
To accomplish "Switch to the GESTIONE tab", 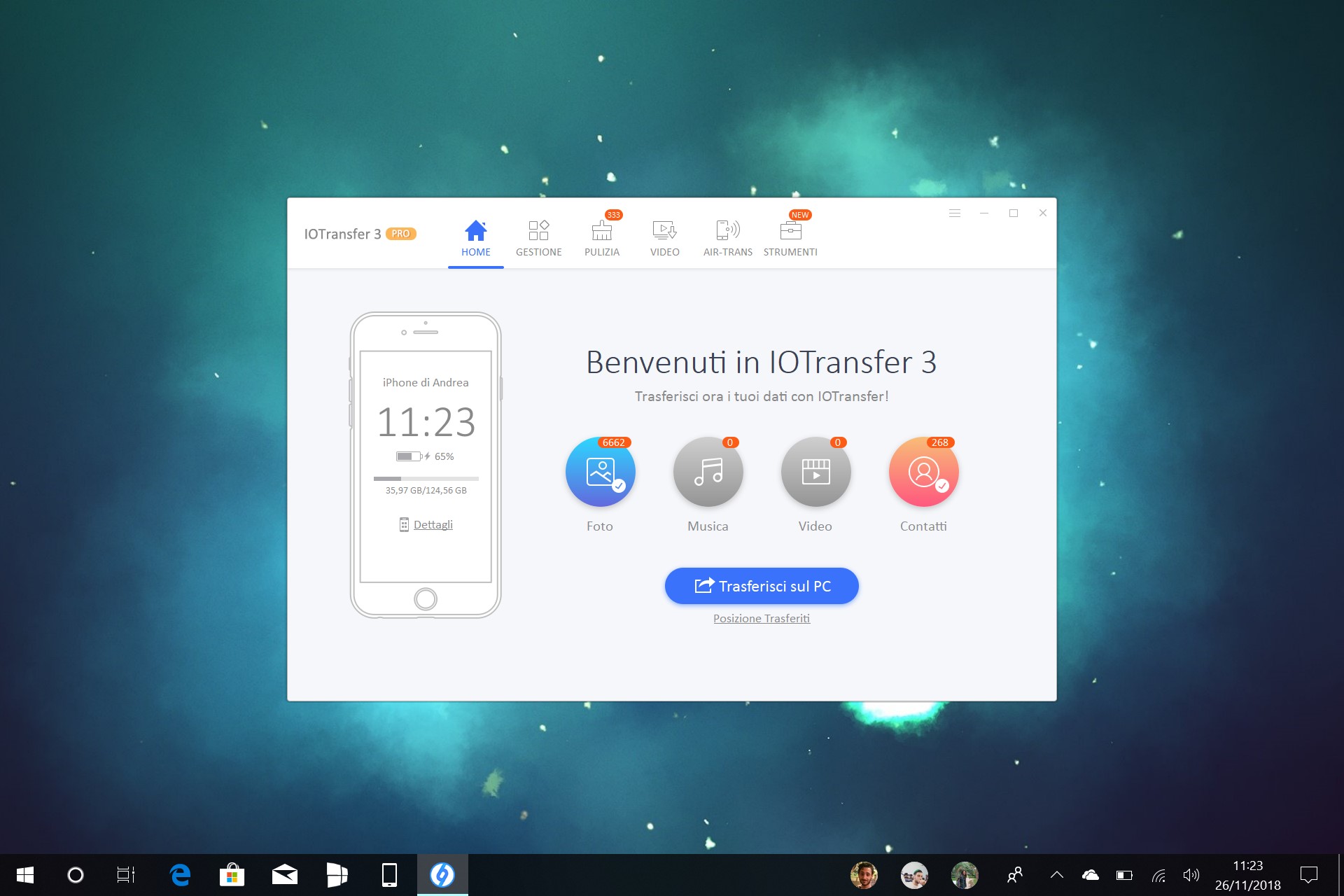I will [x=538, y=239].
